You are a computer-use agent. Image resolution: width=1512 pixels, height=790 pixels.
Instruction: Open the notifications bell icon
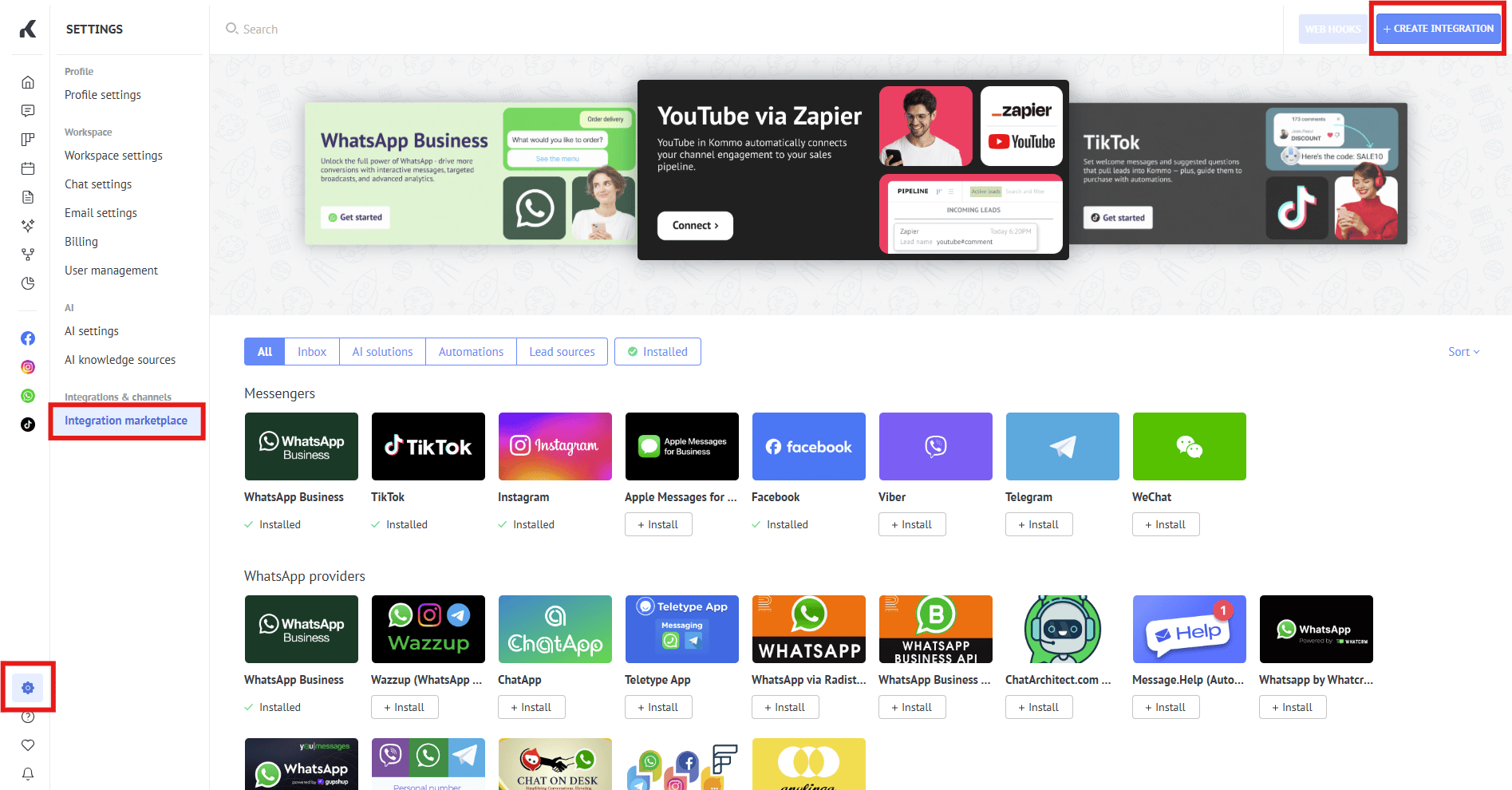coord(28,774)
